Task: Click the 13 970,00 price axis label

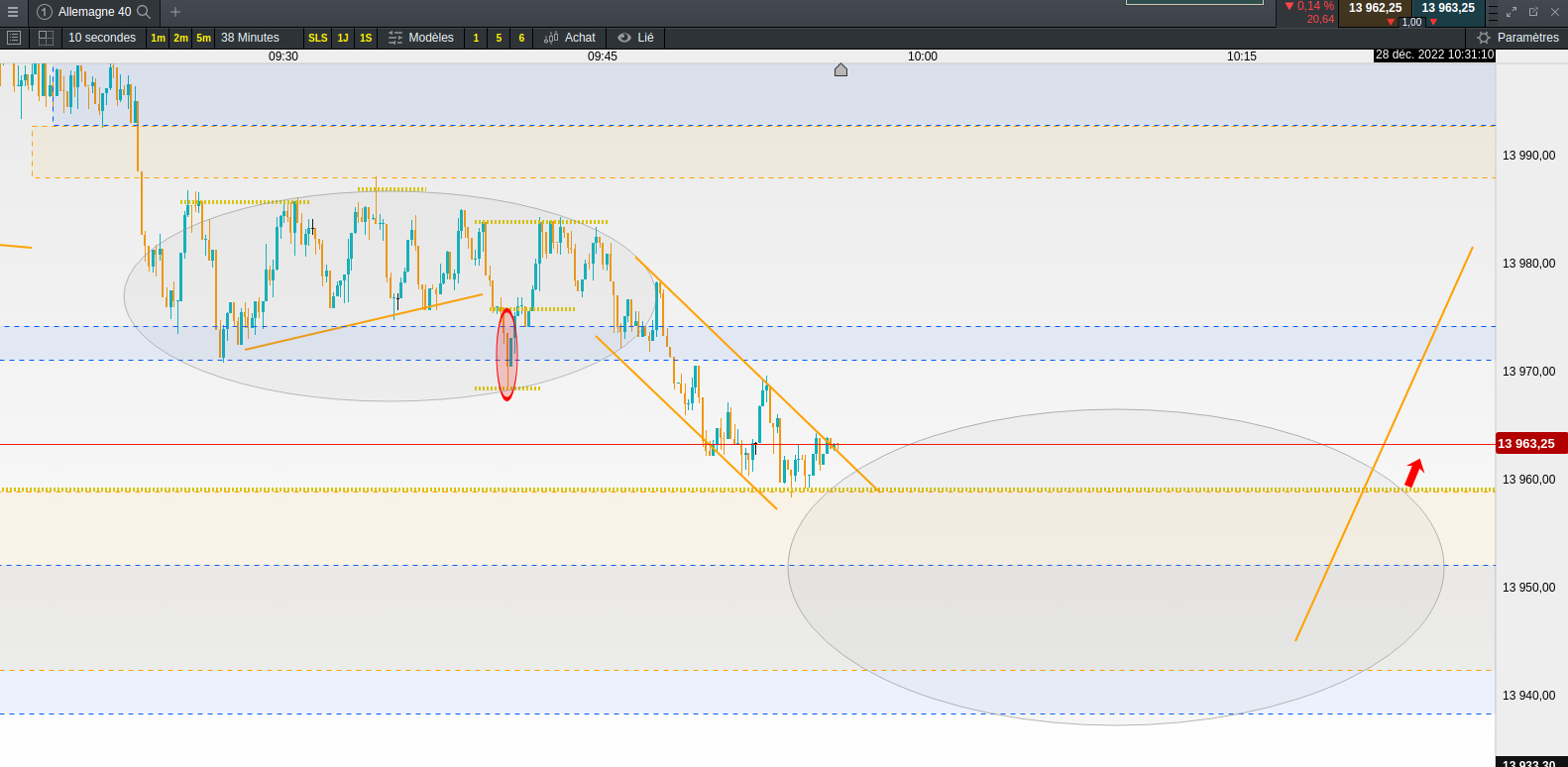Action: tap(1529, 372)
